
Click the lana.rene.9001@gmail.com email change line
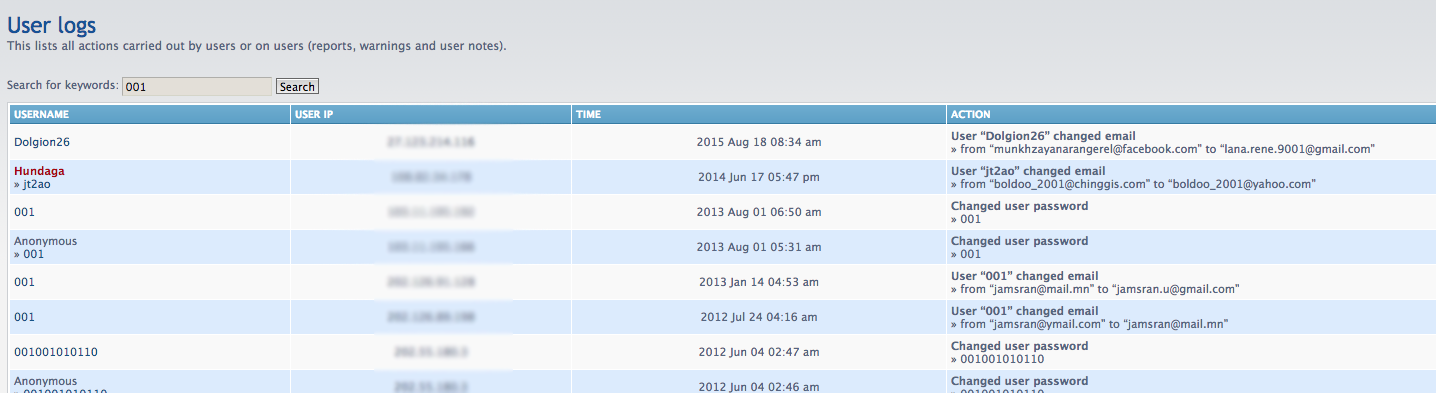tap(1164, 149)
